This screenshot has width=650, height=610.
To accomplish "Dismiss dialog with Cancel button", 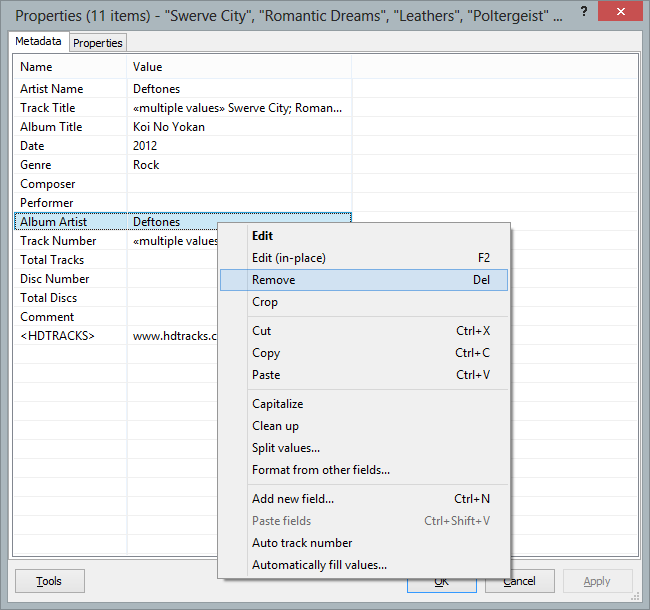I will (519, 581).
